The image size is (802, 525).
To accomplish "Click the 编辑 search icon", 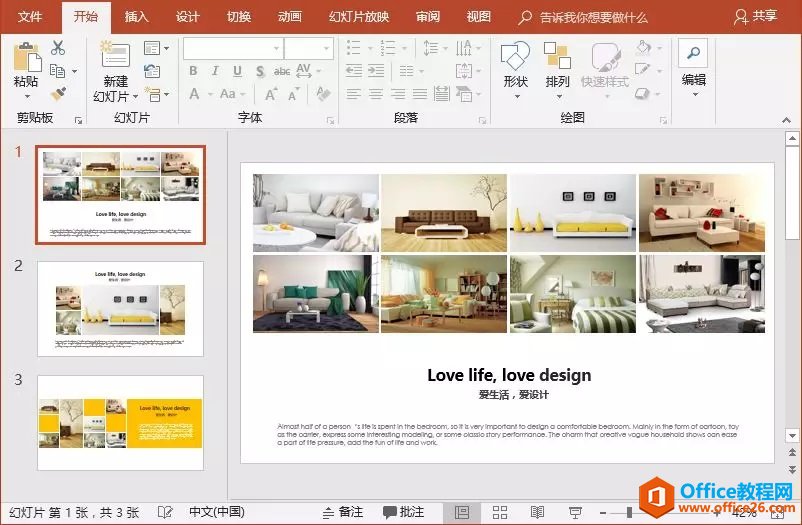I will pos(692,53).
